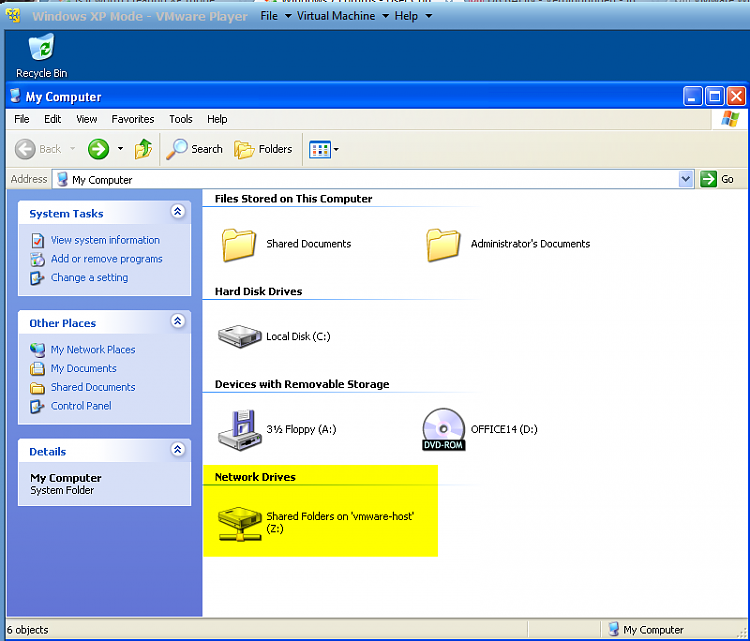Select the OFFICE14 (D:) DVD-ROM drive

pos(480,430)
